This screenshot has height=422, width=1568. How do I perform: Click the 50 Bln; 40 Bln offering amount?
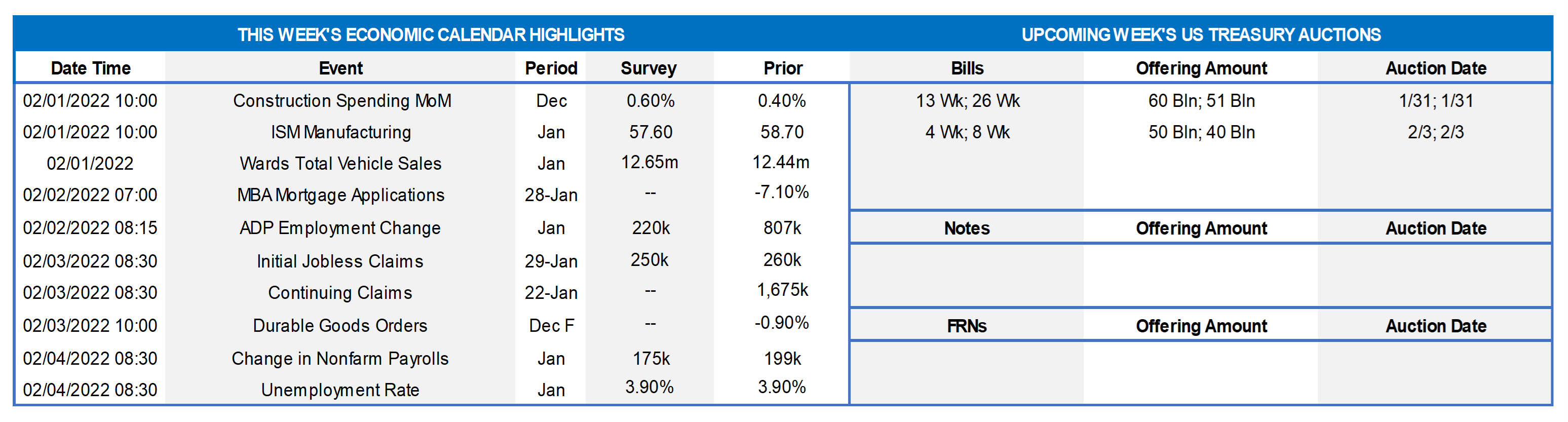(x=1201, y=132)
